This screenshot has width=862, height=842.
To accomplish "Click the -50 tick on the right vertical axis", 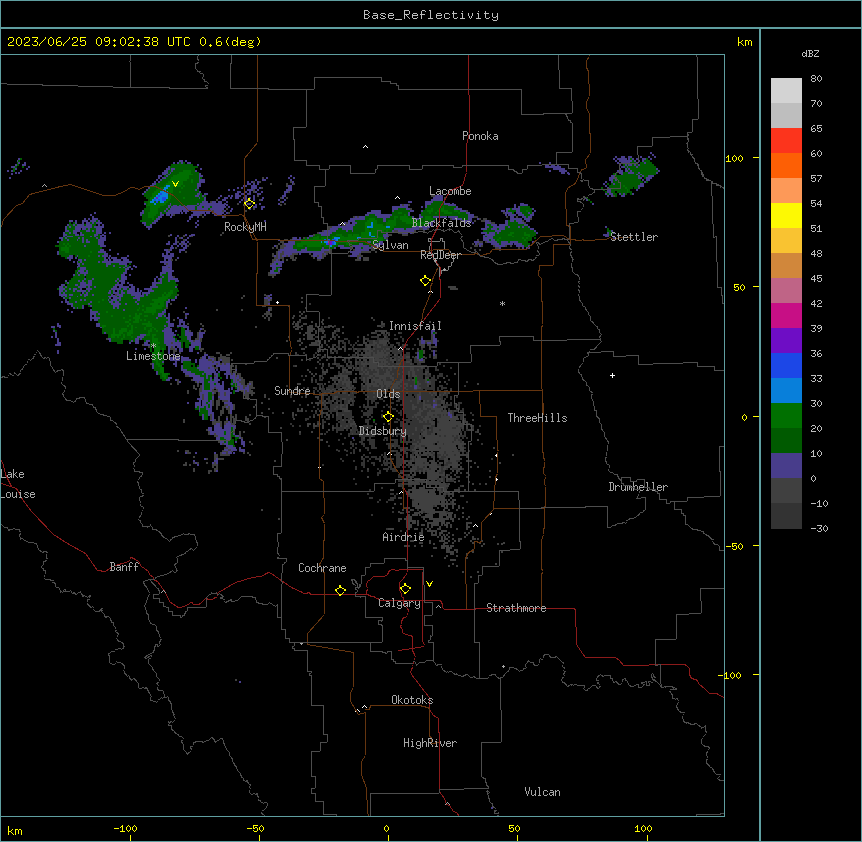I will click(x=734, y=546).
